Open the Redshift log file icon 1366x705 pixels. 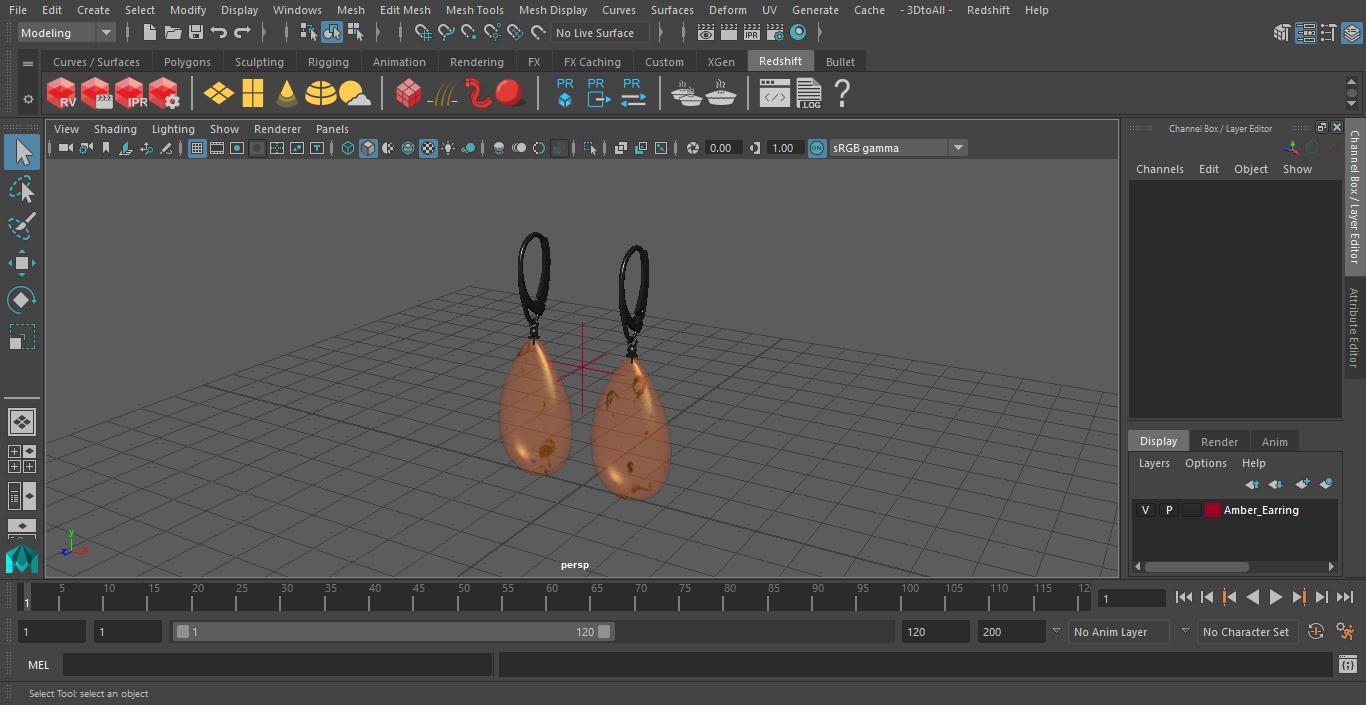click(x=808, y=94)
